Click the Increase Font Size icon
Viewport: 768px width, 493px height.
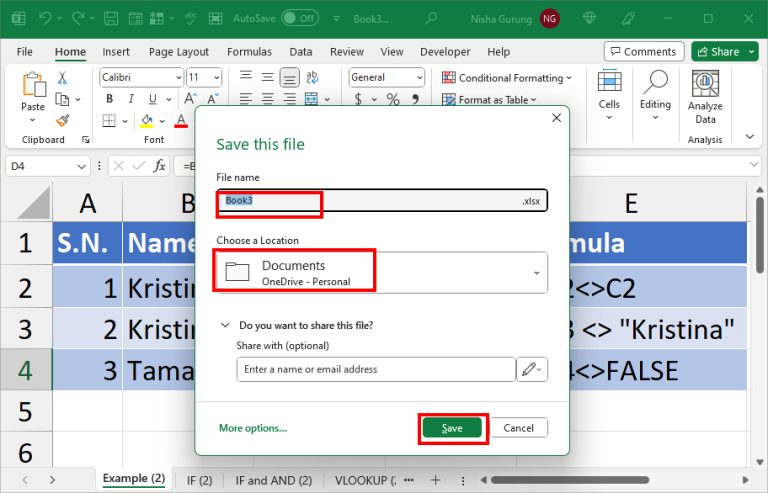(x=190, y=99)
